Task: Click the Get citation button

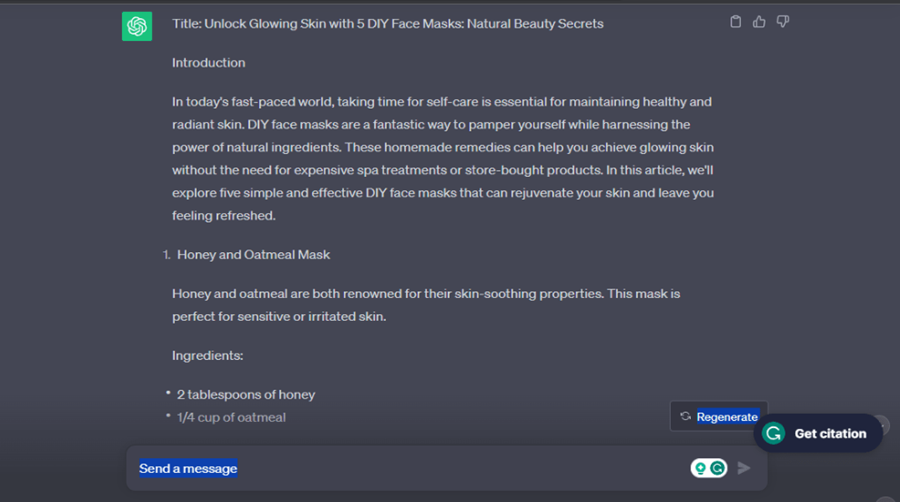Action: (818, 433)
